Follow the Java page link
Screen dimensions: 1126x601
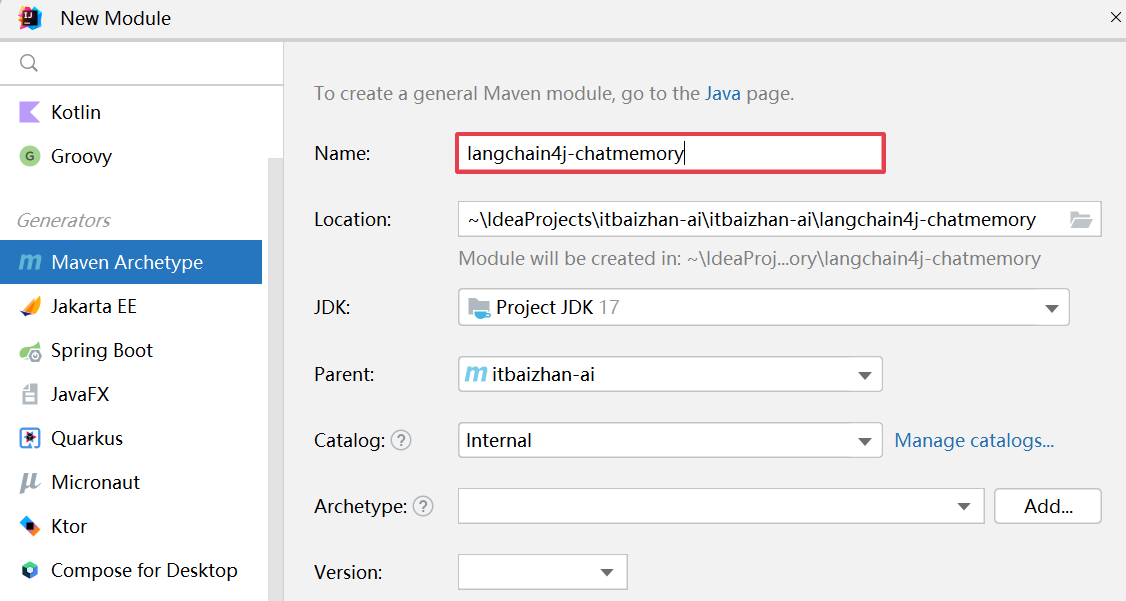(x=722, y=93)
